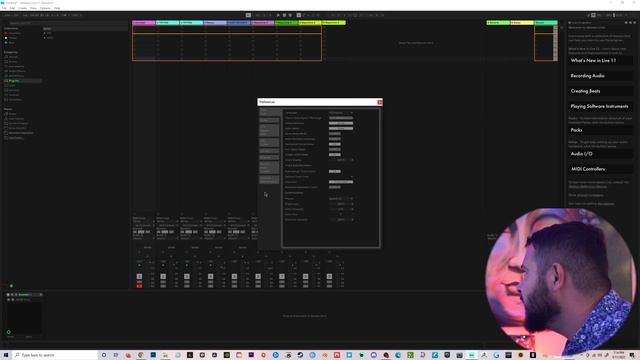Click the Color Intensity slider
This screenshot has height=360, width=640.
[341, 209]
